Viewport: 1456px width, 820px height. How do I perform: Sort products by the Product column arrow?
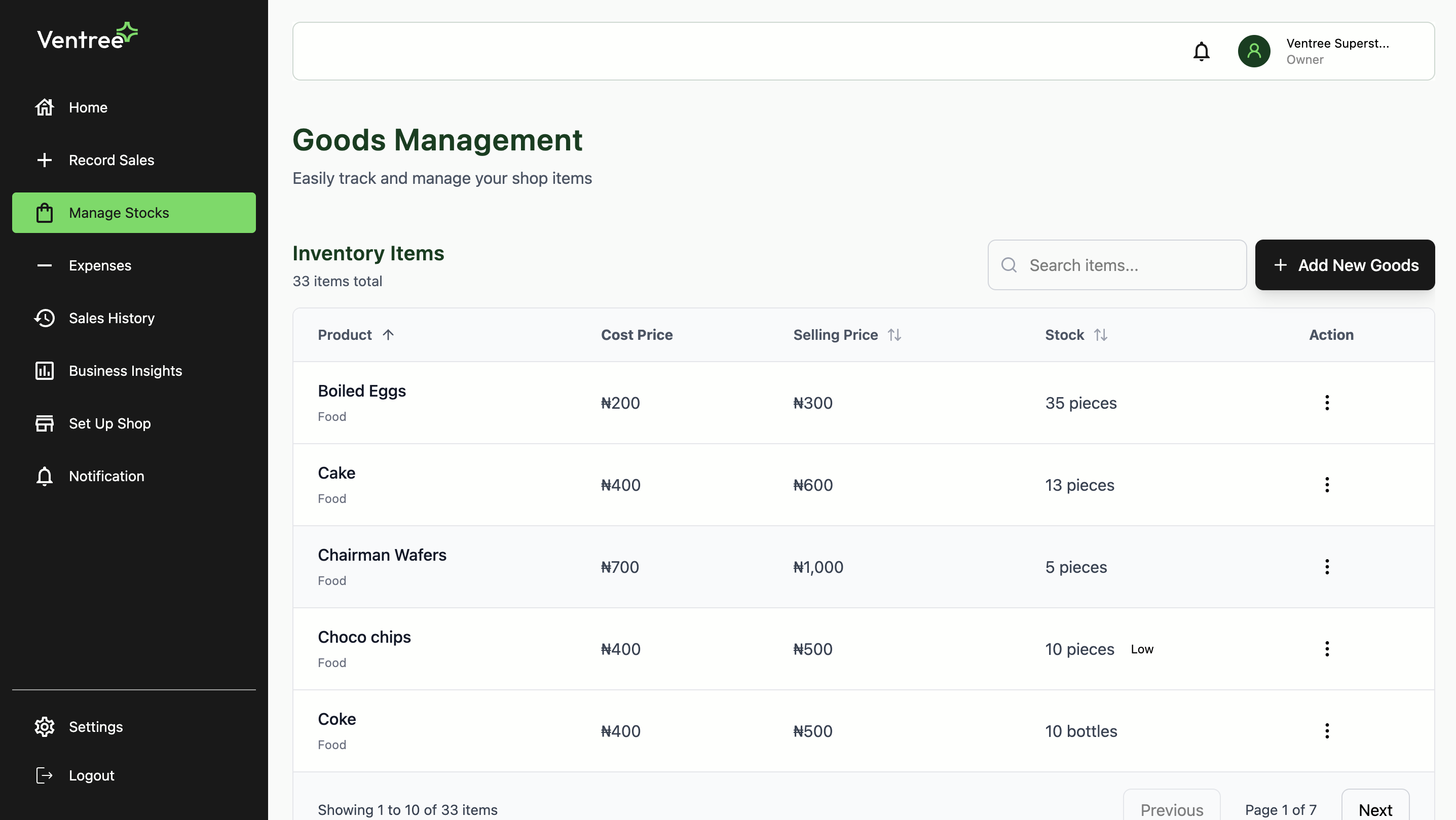pos(389,334)
